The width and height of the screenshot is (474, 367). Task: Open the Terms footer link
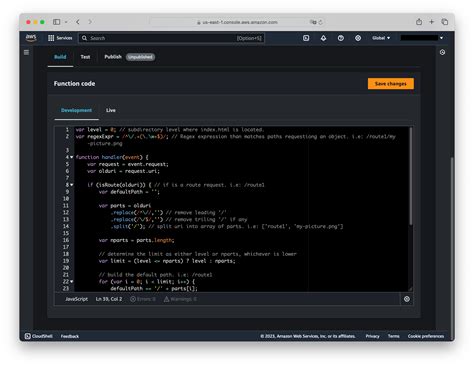click(x=394, y=336)
